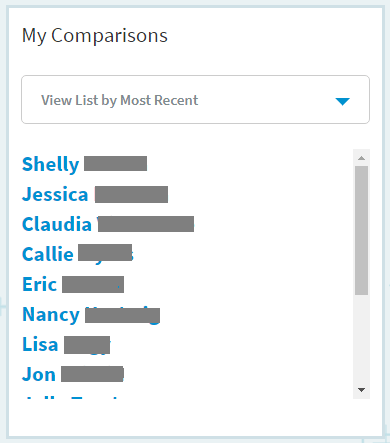Open Shelly's comparison link
The image size is (390, 444).
point(84,164)
